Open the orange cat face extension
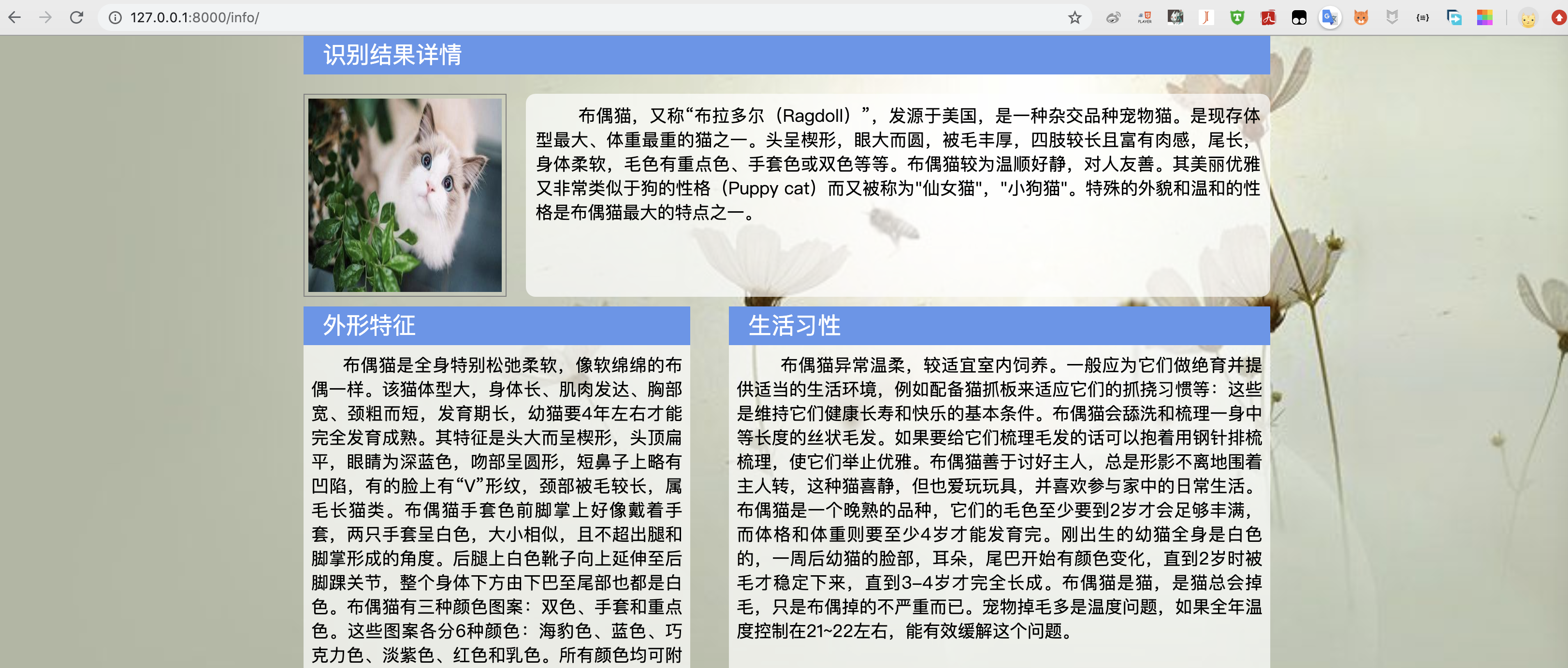 point(1361,18)
